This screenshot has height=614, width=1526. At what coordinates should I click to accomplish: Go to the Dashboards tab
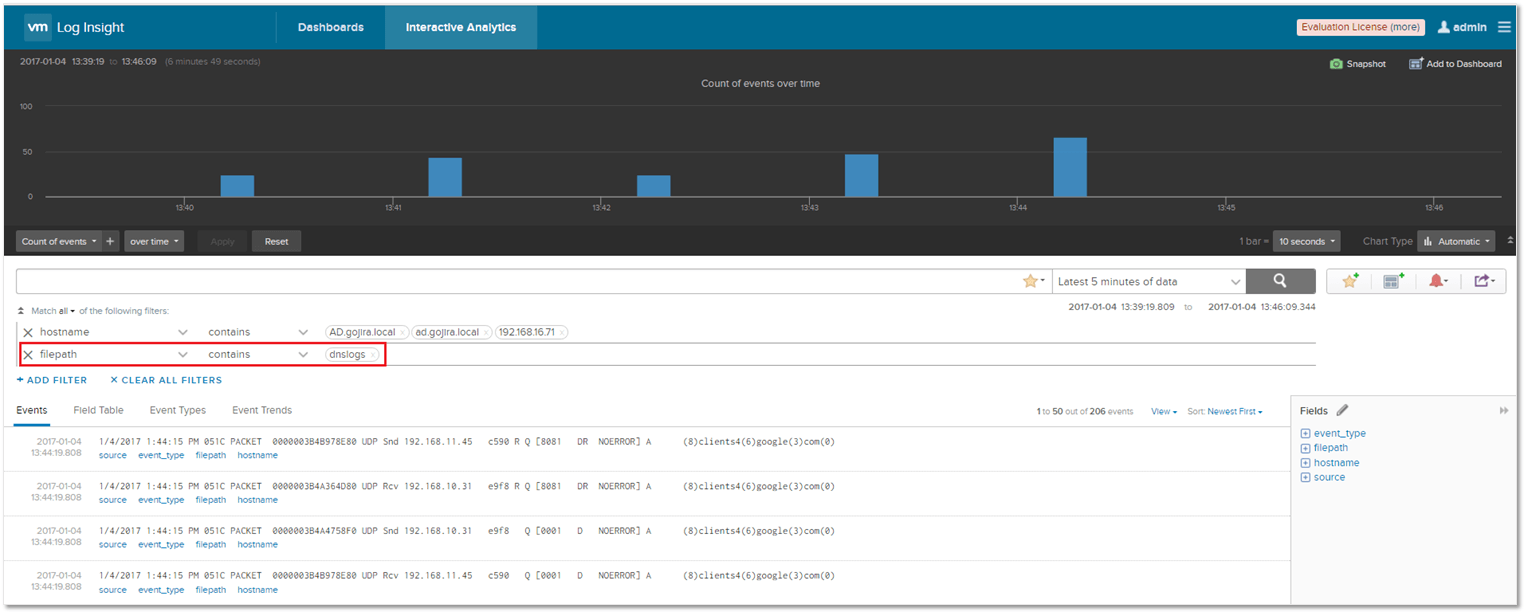331,27
